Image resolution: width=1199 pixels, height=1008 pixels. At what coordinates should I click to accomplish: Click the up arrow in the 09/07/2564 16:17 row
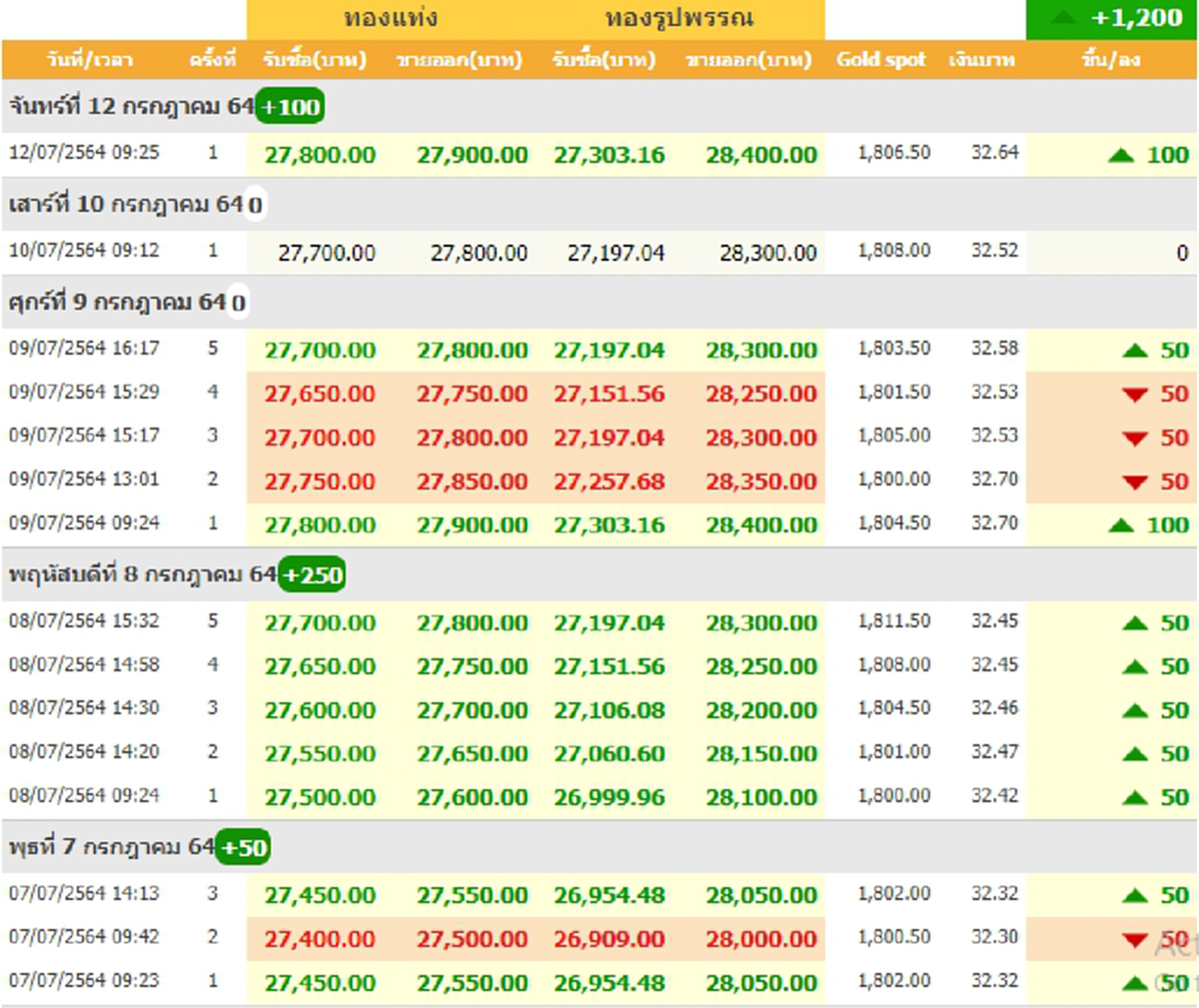tap(1135, 351)
